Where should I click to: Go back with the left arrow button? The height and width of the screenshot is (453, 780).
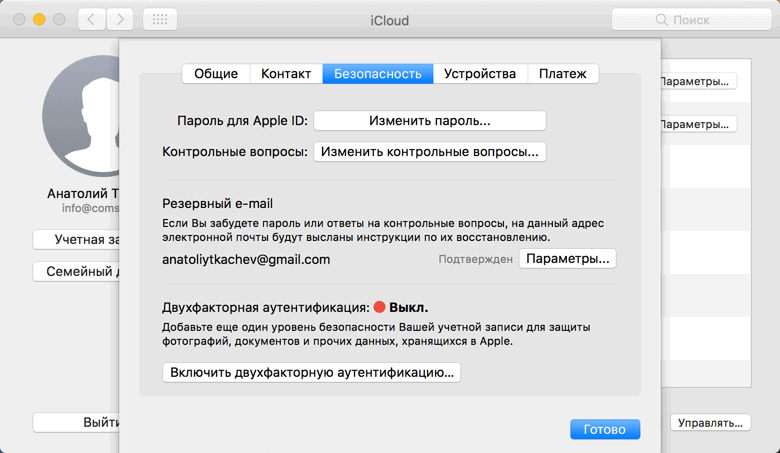point(92,20)
